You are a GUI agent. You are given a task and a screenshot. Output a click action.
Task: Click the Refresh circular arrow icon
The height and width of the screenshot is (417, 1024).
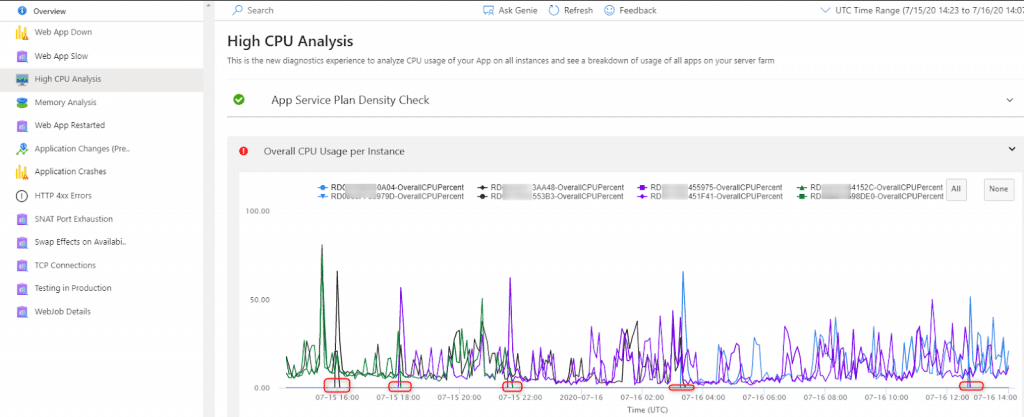pyautogui.click(x=554, y=10)
